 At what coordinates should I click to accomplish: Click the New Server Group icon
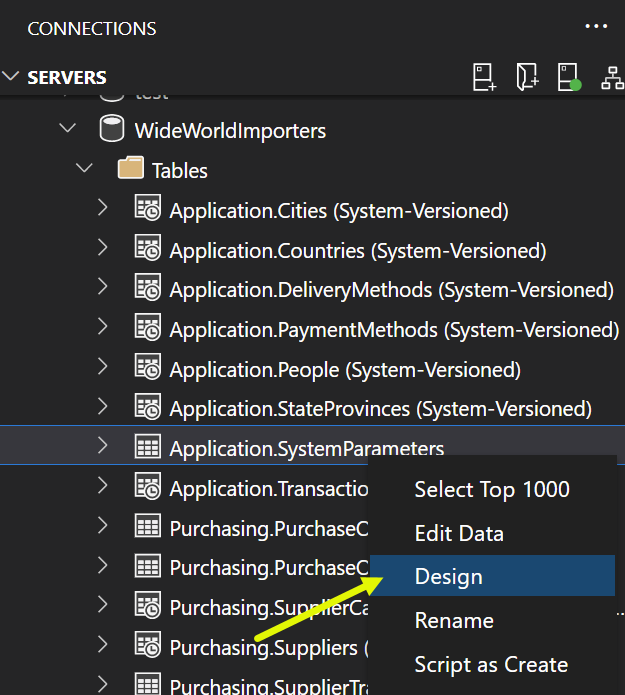point(527,77)
